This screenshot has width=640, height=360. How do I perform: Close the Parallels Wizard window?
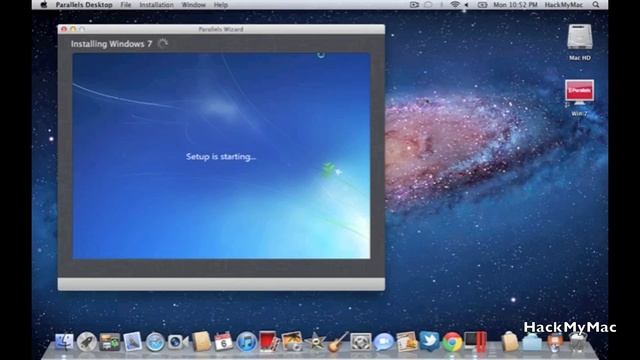[x=64, y=29]
